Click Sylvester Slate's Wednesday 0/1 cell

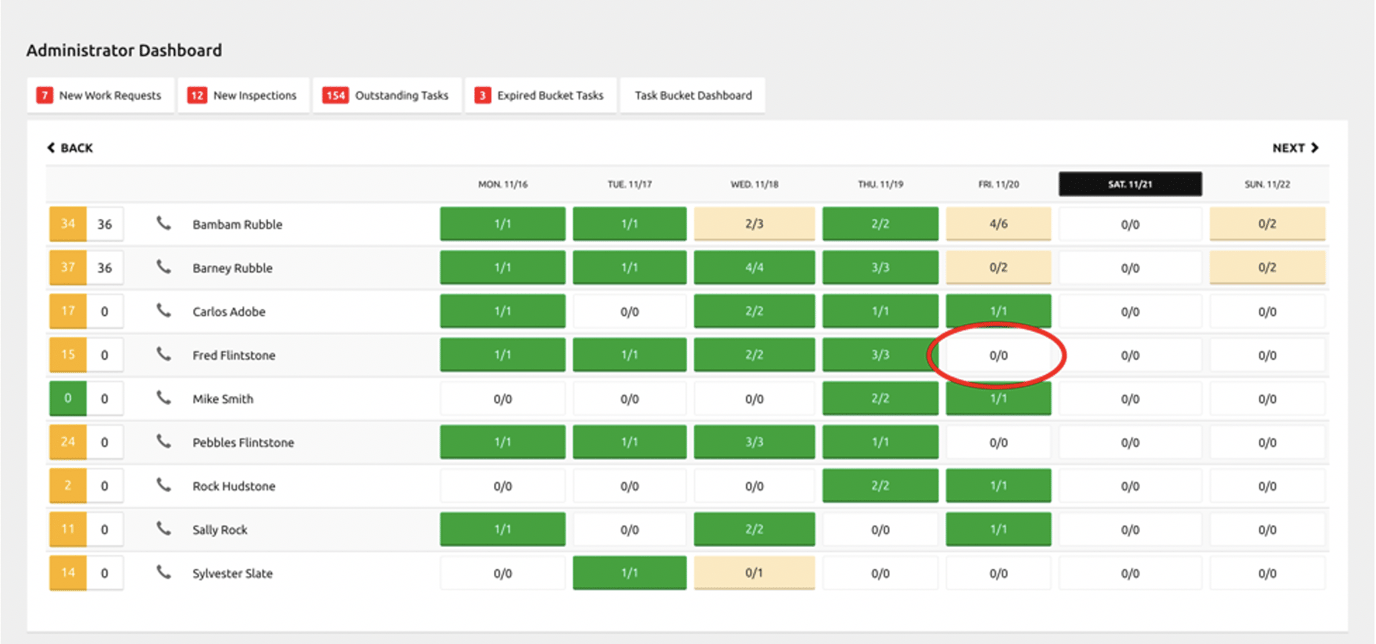(x=754, y=573)
